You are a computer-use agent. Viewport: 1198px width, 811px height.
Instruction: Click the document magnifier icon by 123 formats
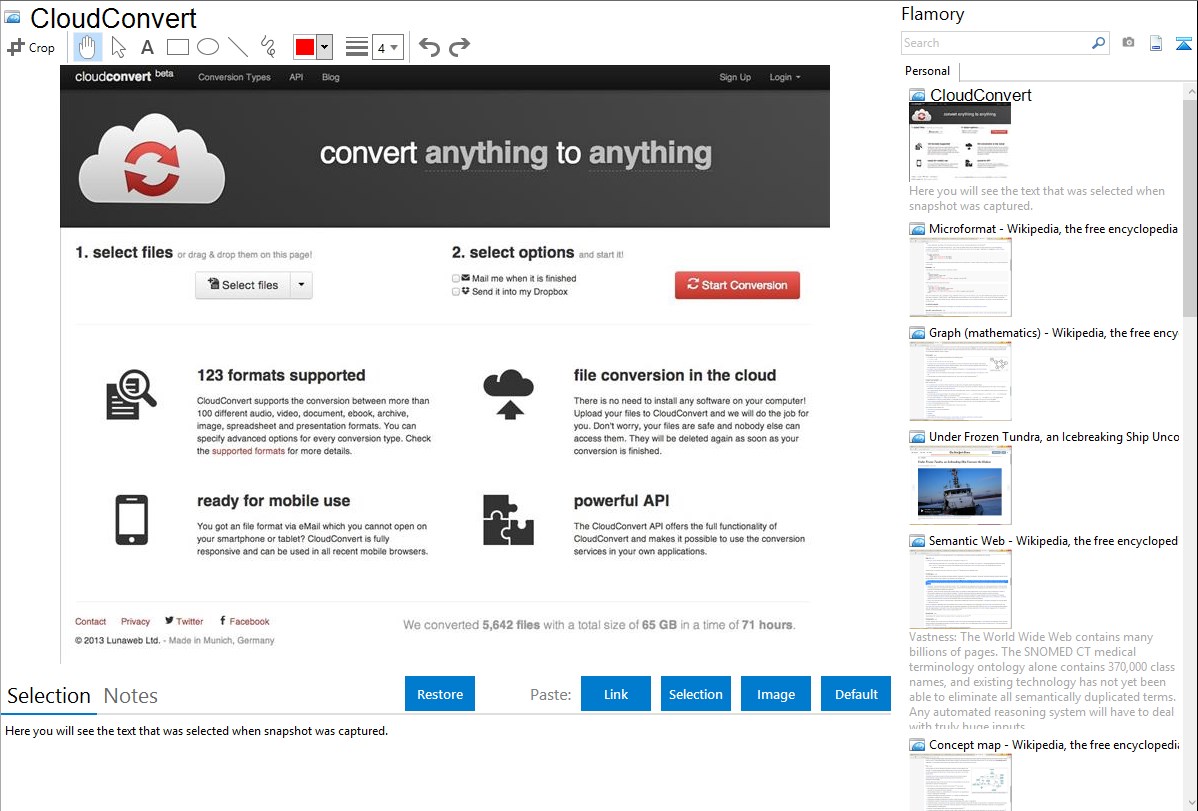click(131, 394)
